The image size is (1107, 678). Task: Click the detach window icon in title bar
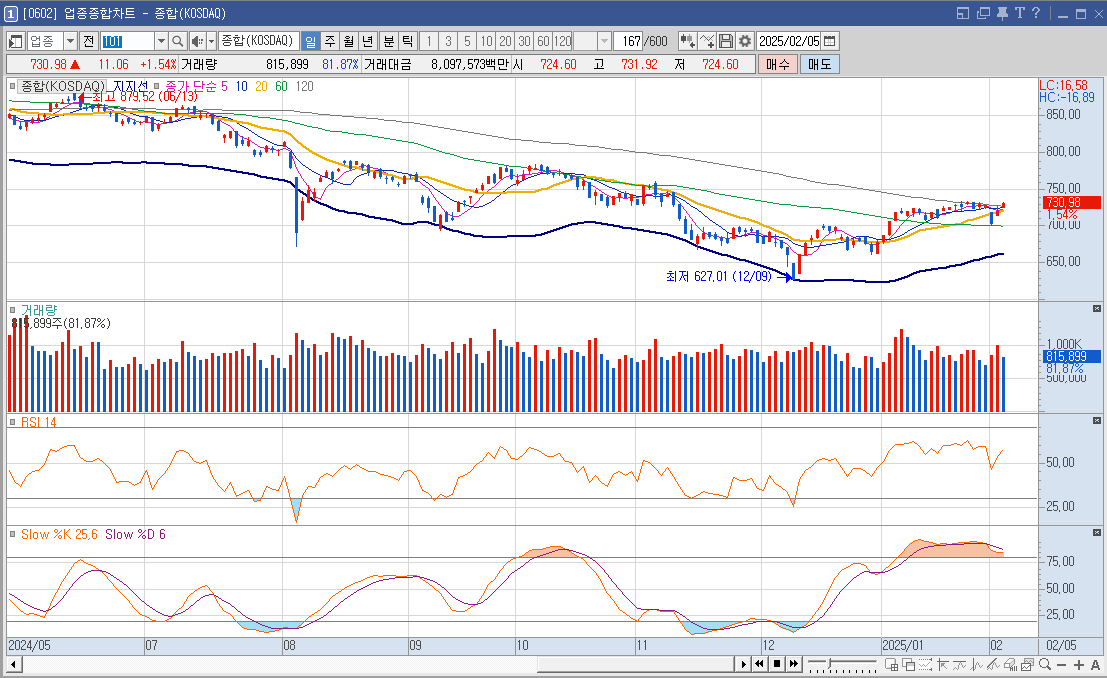(983, 13)
